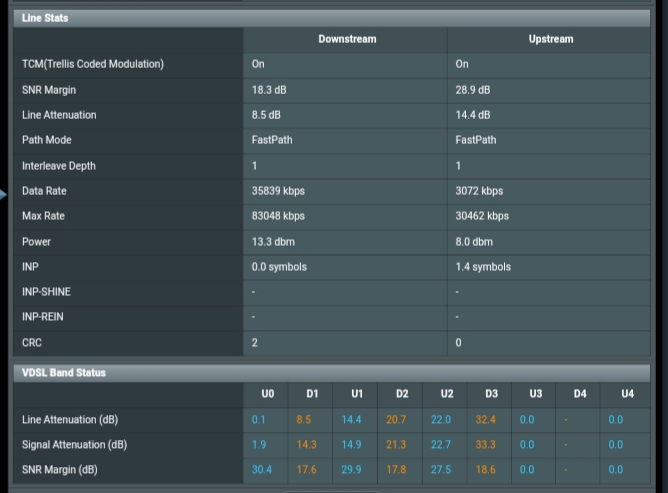Click the U0 line attenuation value 0.1

click(x=258, y=420)
